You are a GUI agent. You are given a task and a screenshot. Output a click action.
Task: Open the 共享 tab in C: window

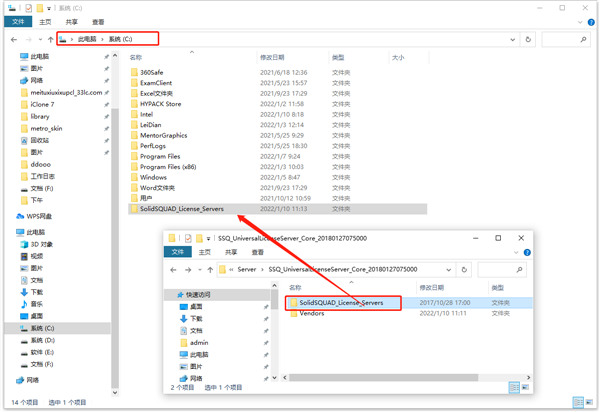coord(72,22)
